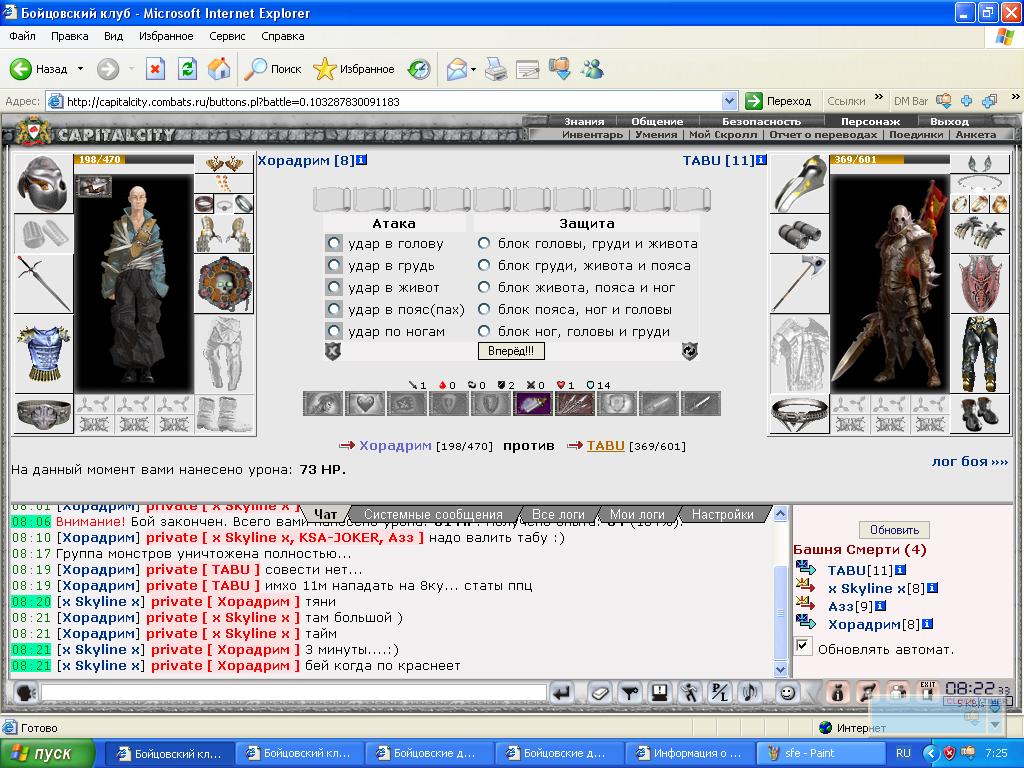Open the Forward button history dropdown arrow
The width and height of the screenshot is (1024, 768).
(x=131, y=69)
